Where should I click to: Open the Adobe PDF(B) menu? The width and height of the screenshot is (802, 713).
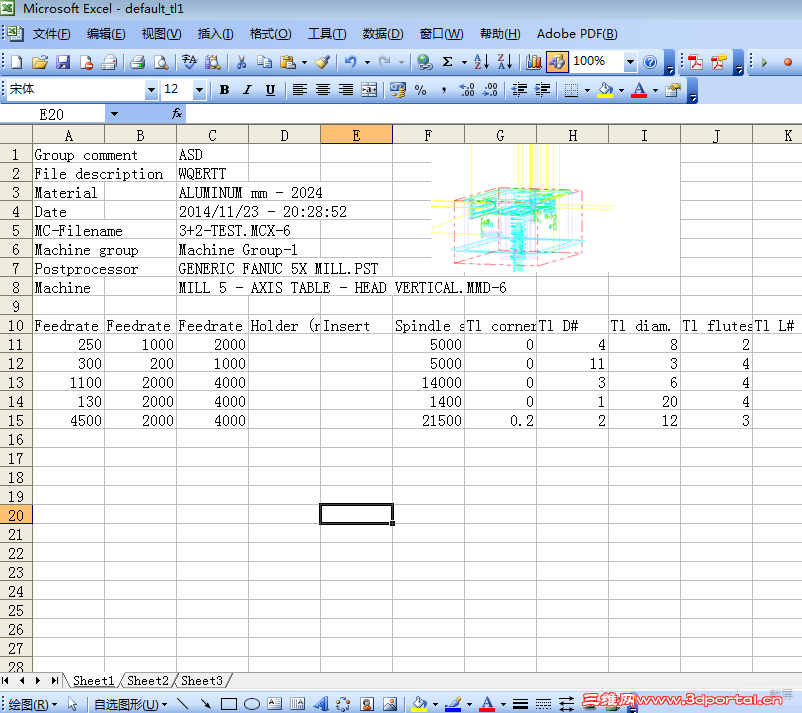[577, 34]
